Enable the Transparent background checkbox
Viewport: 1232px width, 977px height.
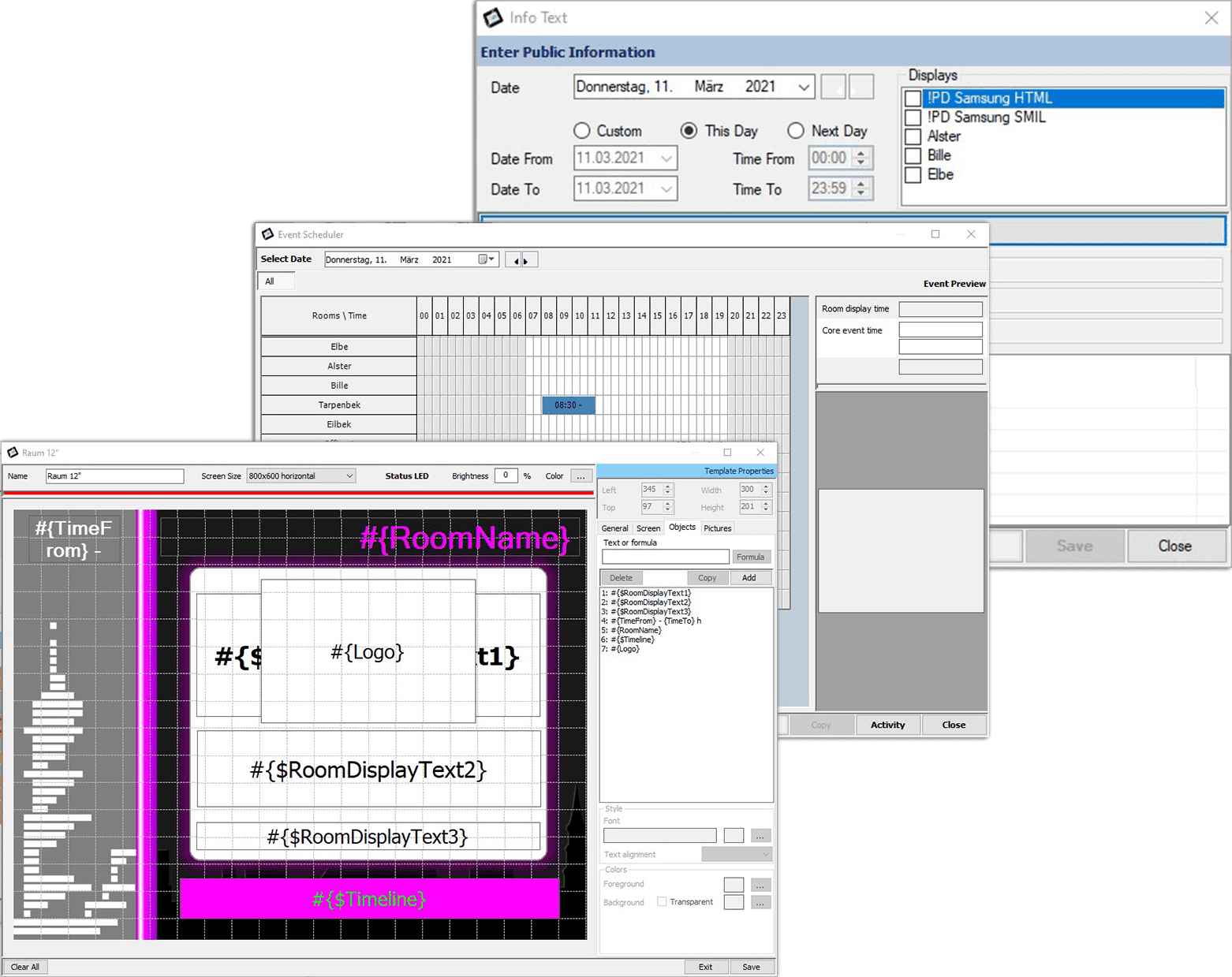[662, 902]
